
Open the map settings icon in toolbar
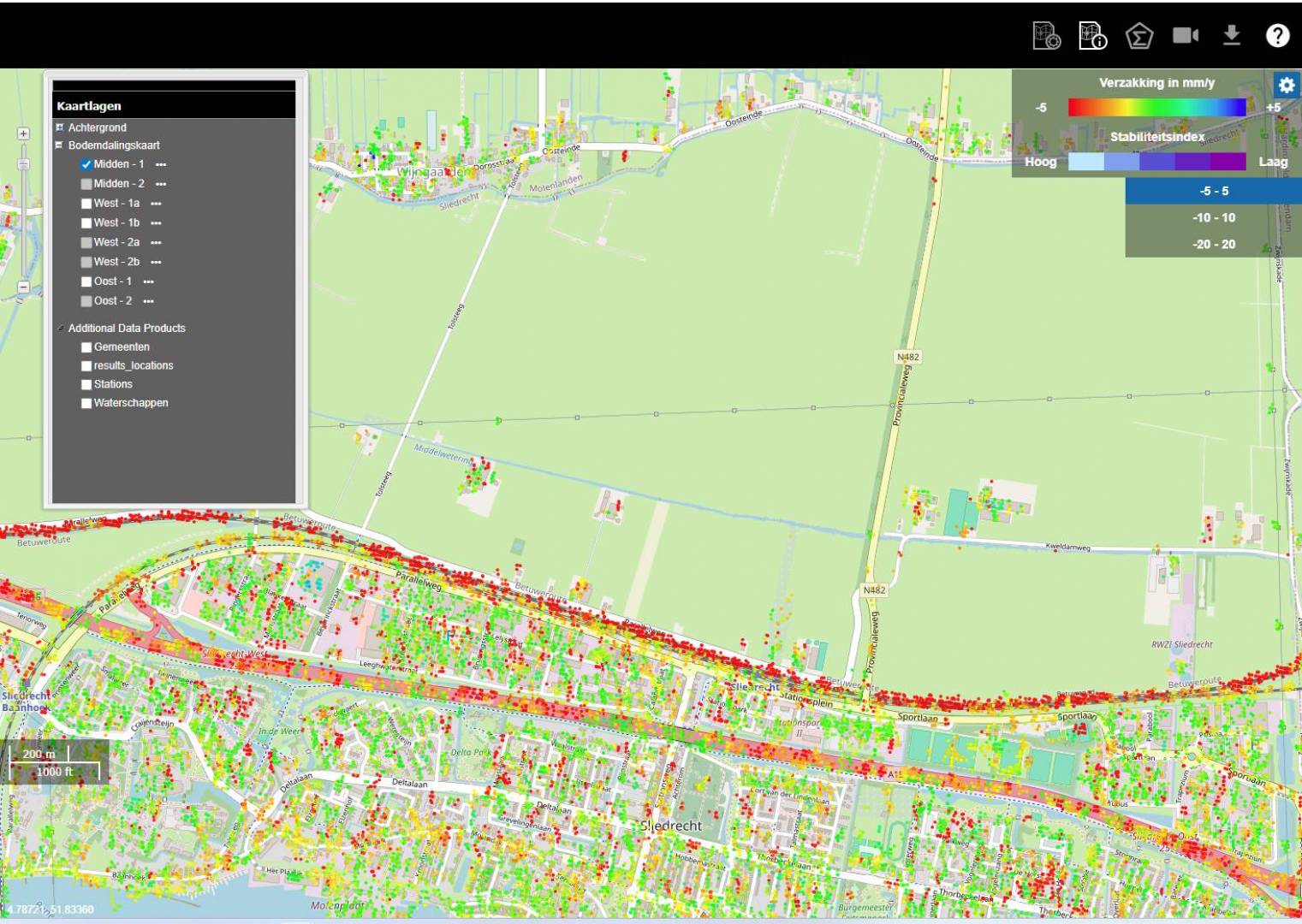click(1046, 35)
